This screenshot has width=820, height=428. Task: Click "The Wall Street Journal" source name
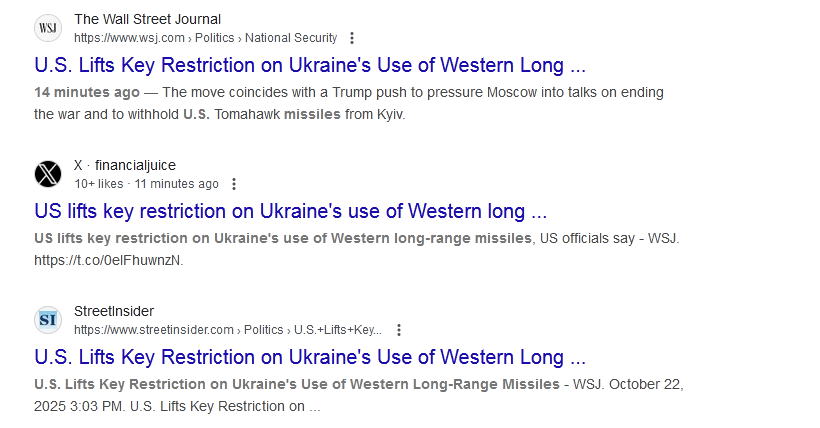[148, 19]
